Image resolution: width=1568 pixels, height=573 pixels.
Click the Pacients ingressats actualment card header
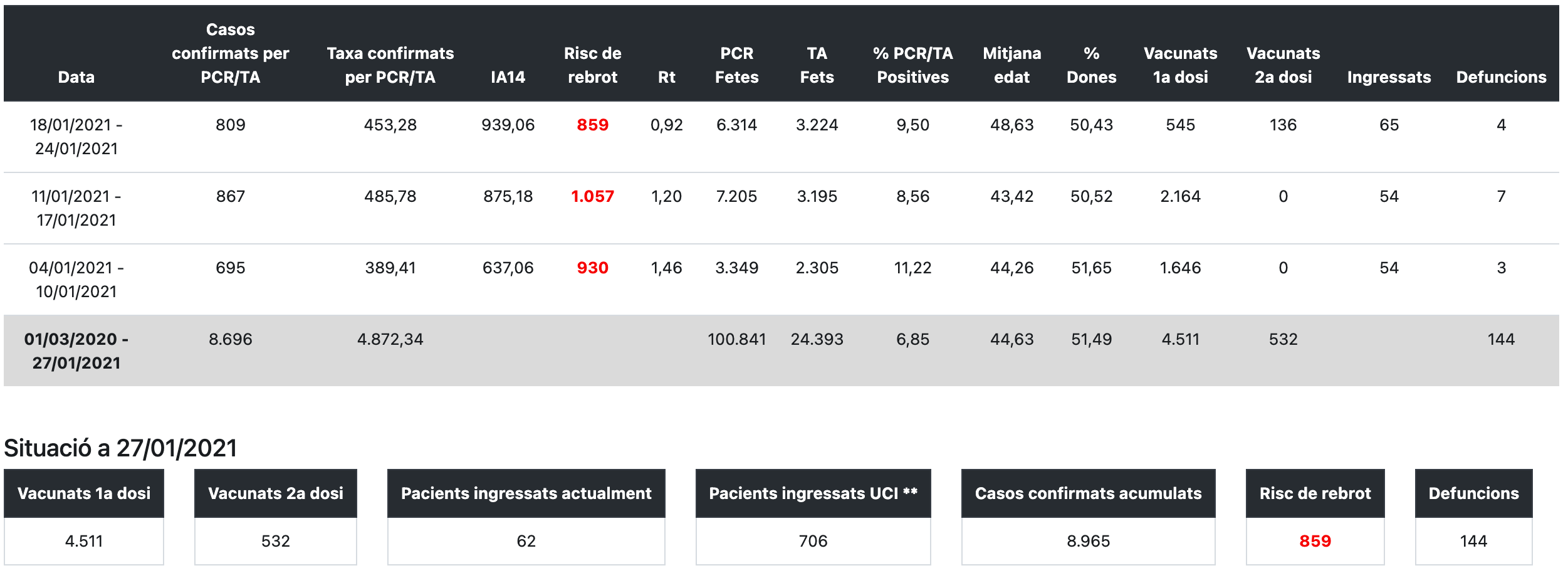(526, 493)
